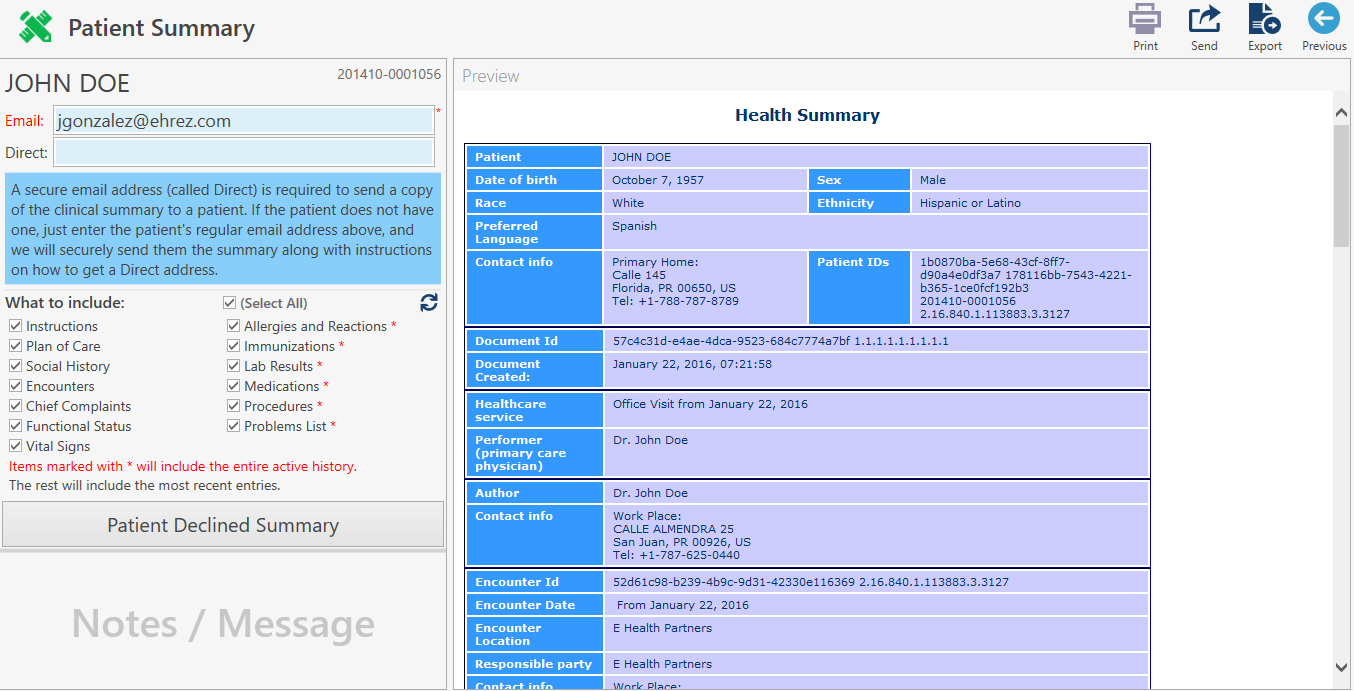Screen dimensions: 1354x691
Task: Click the Preview panel label
Action: (490, 76)
